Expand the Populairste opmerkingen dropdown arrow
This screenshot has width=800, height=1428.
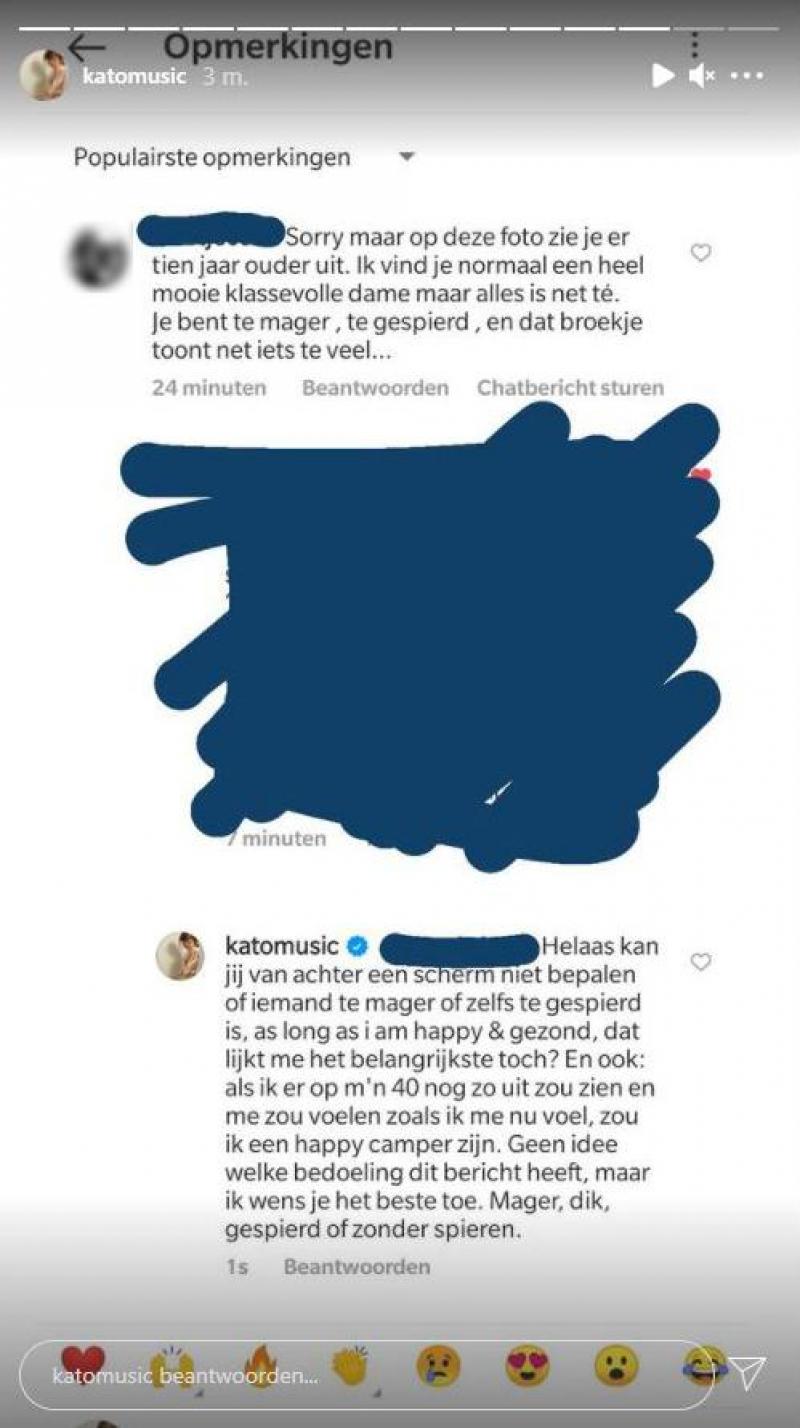coord(406,157)
